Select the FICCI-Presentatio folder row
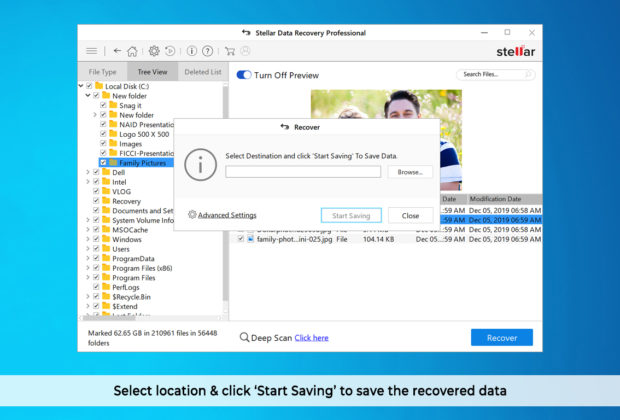 138,153
